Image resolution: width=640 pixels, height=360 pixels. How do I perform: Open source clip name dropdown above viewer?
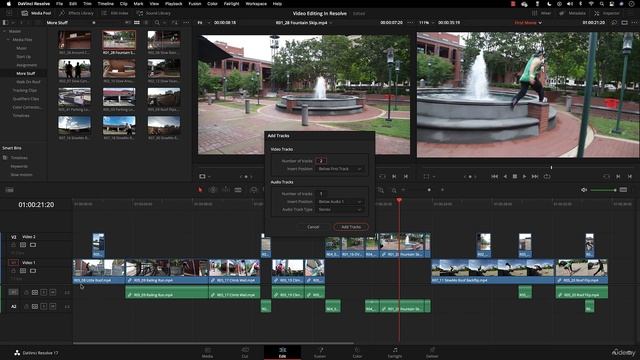coord(303,22)
